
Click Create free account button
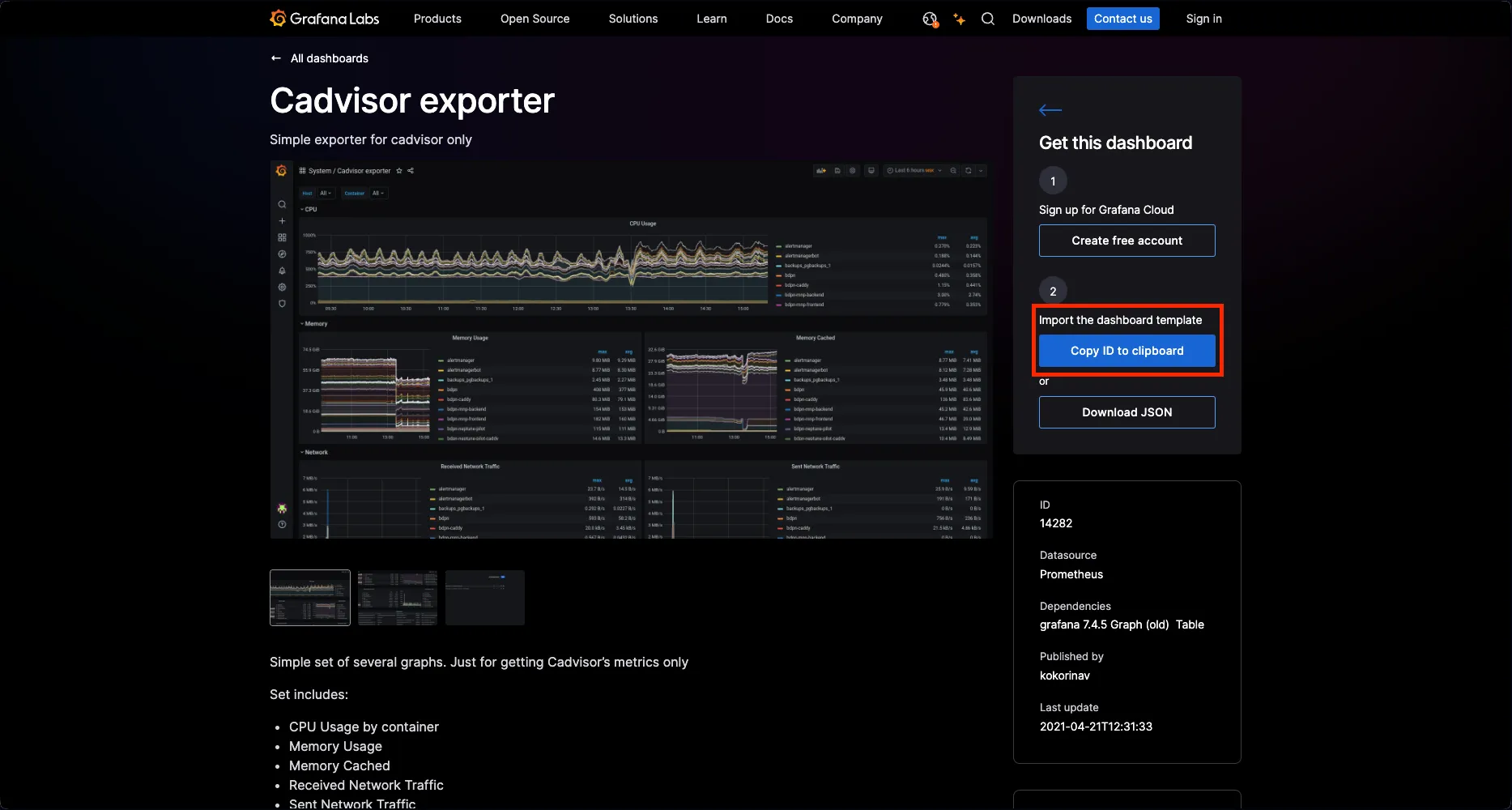[1127, 241]
